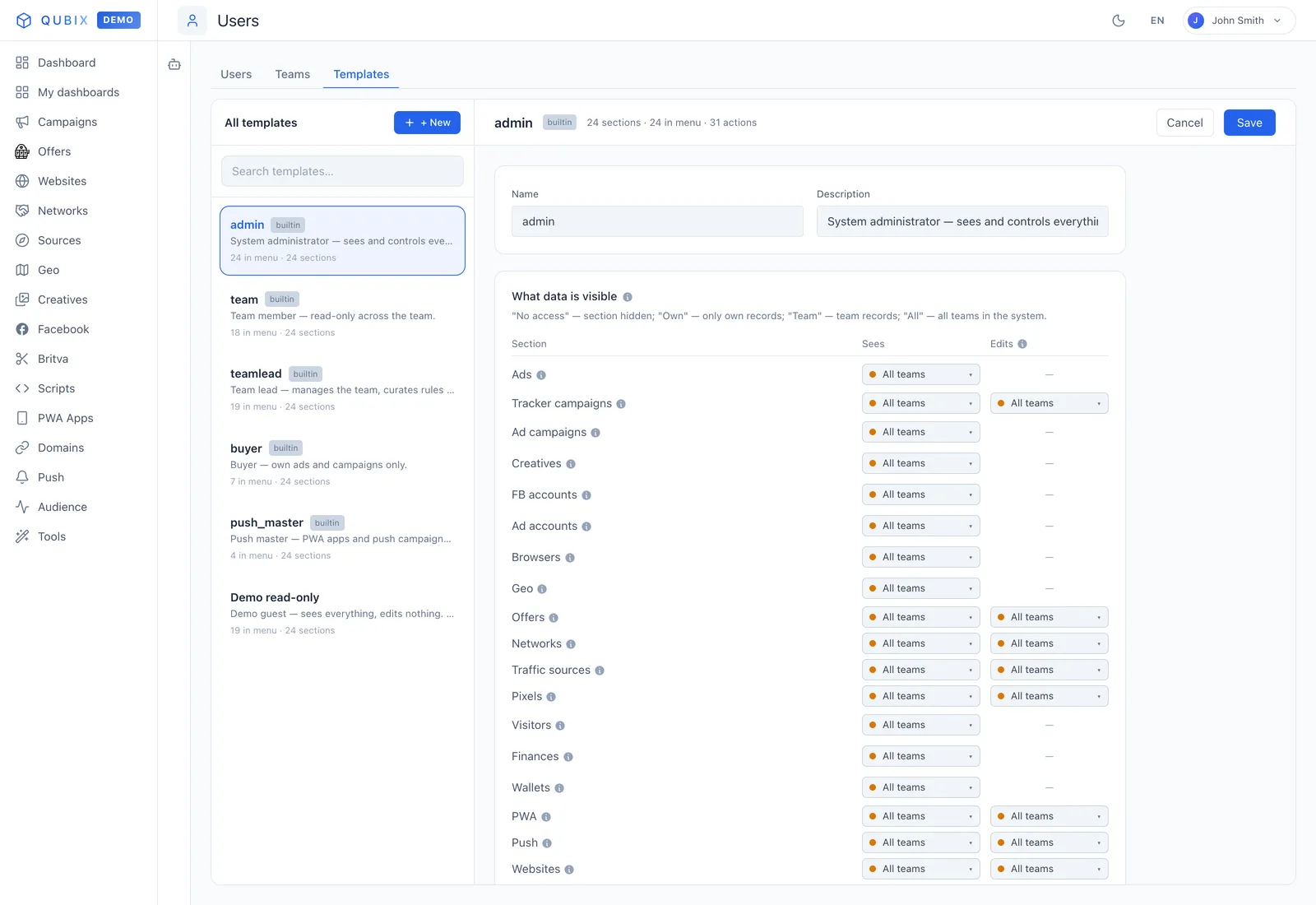
Task: Click info icon next to Tracker campaigns
Action: [621, 404]
